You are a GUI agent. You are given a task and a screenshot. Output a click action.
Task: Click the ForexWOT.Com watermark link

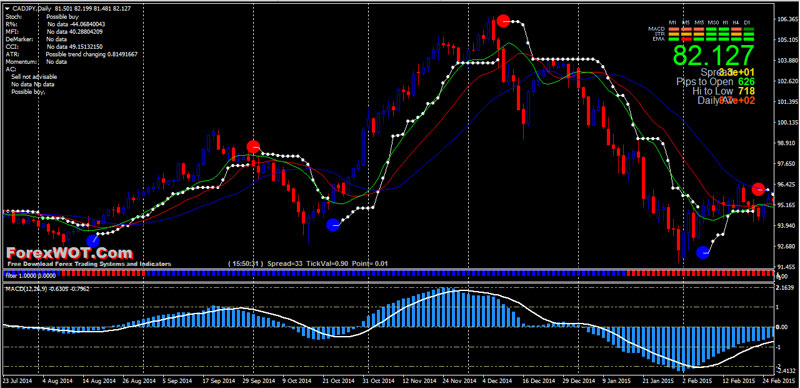tap(70, 253)
